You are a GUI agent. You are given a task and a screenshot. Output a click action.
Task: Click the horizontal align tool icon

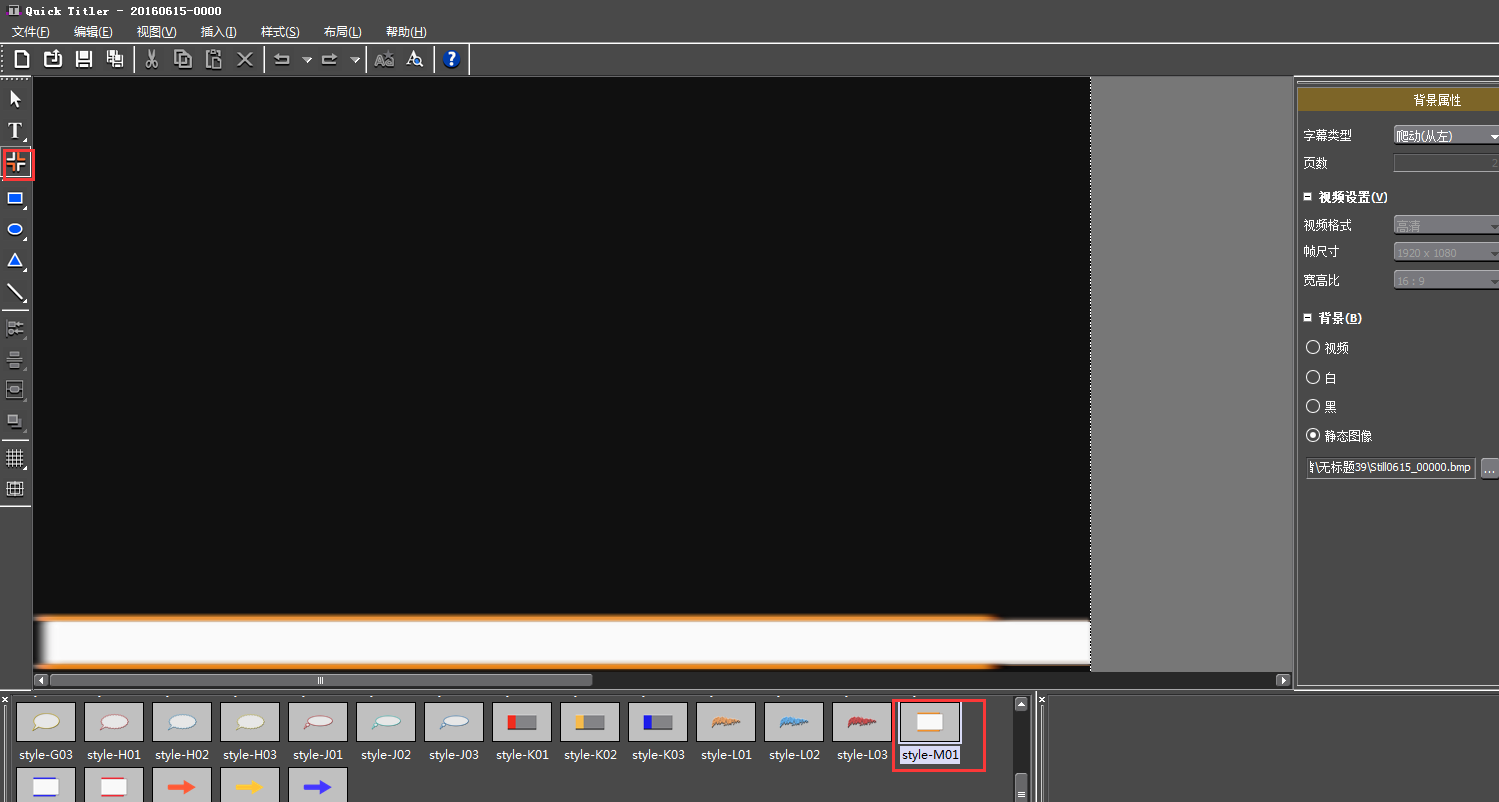click(x=16, y=328)
